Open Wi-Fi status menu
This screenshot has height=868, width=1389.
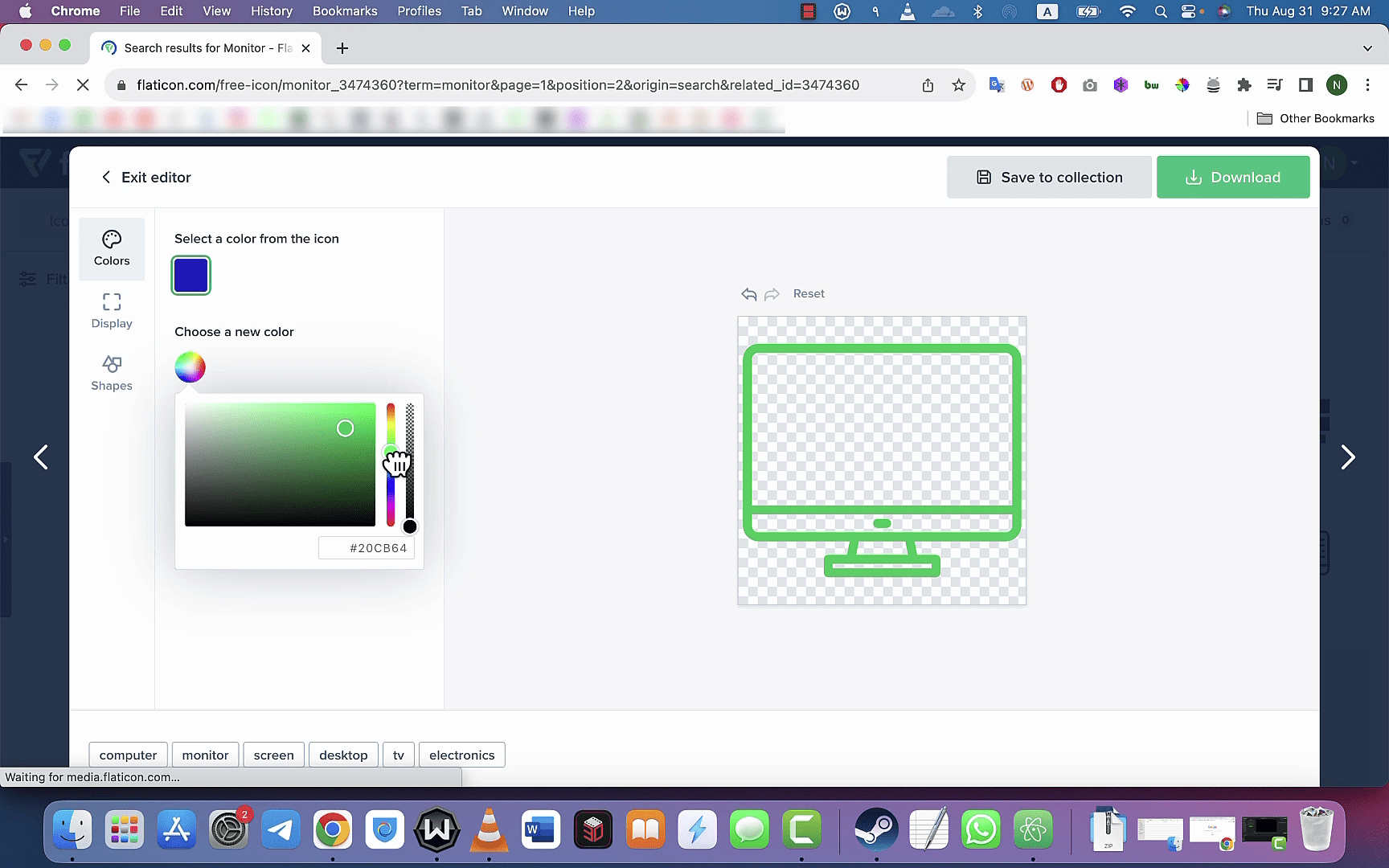tap(1128, 11)
